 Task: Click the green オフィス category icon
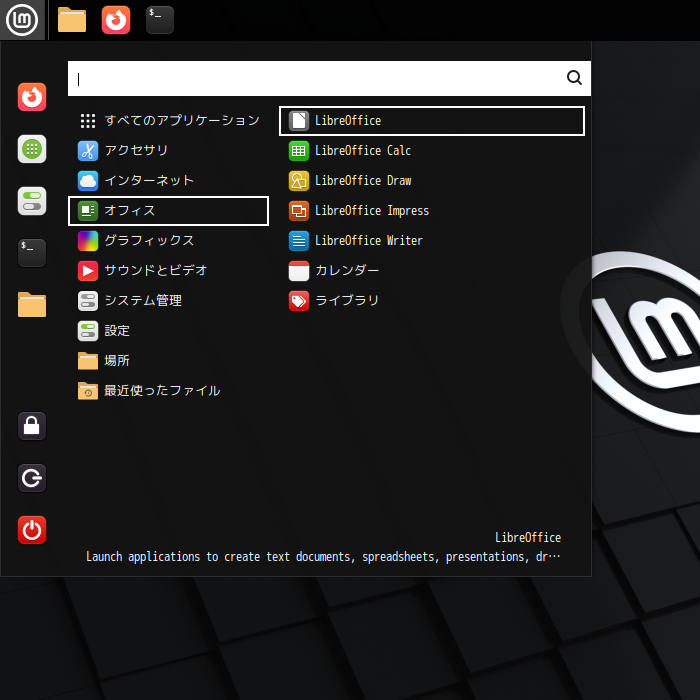tap(88, 211)
